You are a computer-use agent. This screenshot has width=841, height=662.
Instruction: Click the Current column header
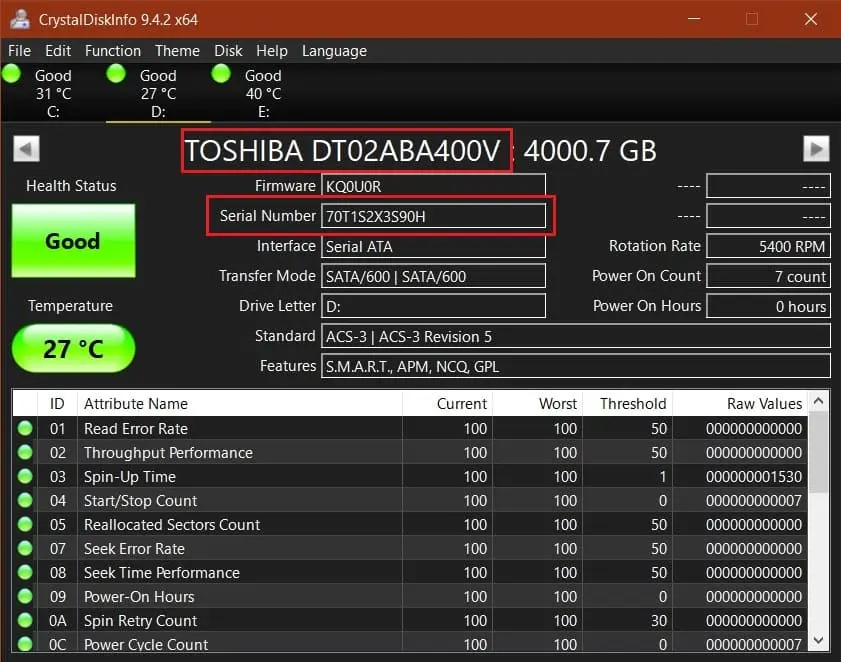click(447, 403)
